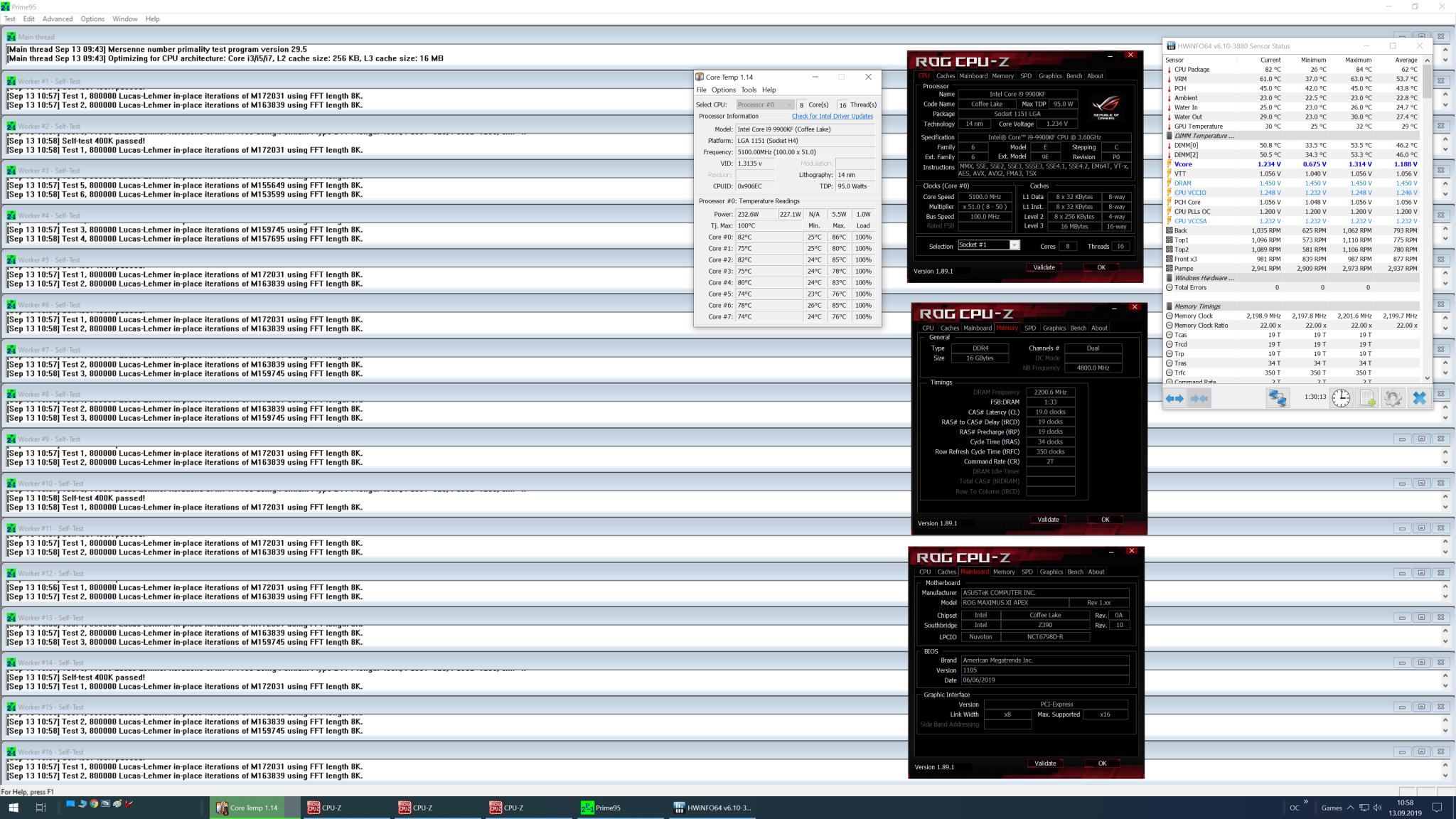Open Prime95 Advanced menu
This screenshot has height=819, width=1456.
point(58,19)
